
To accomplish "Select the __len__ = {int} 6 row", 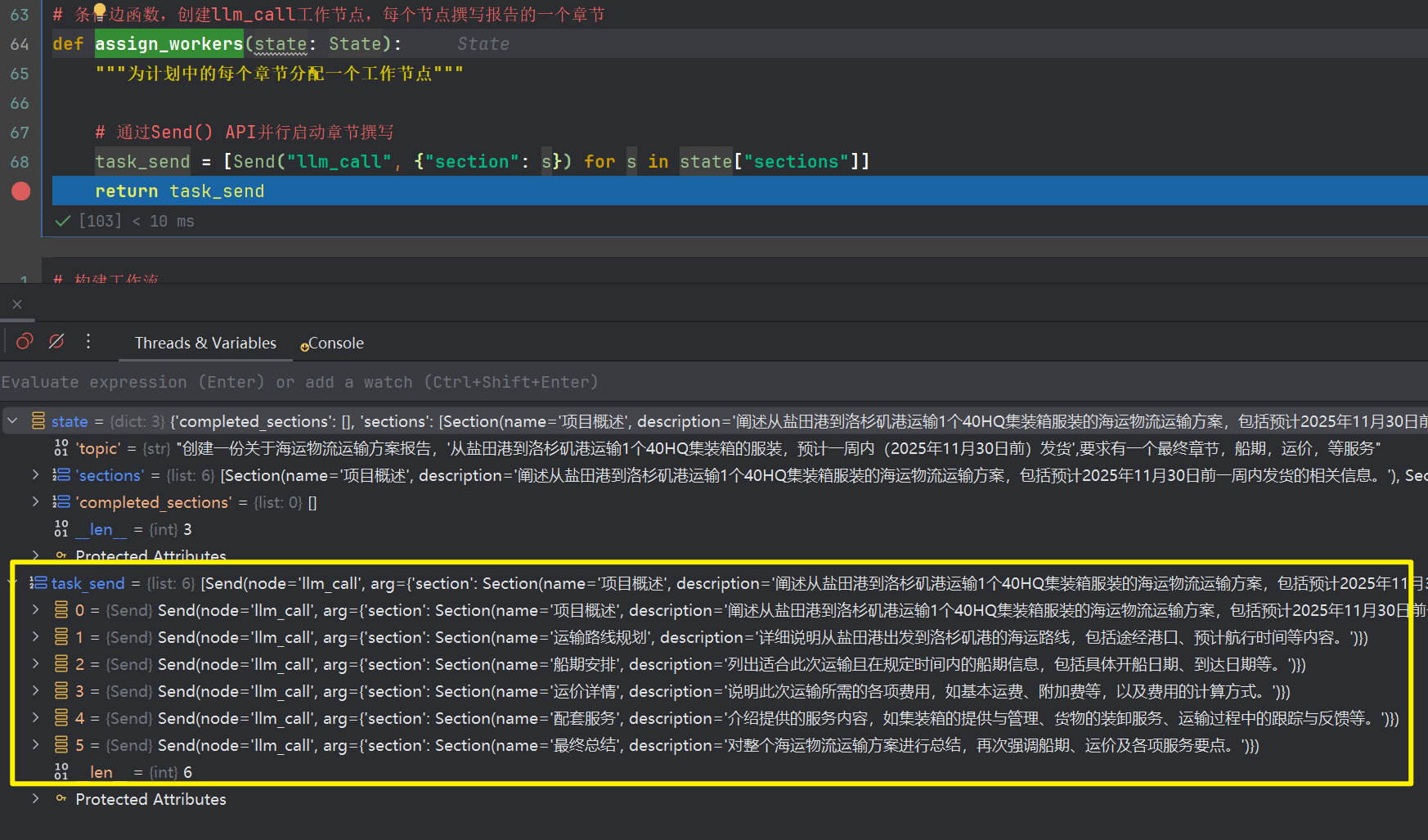I will click(714, 772).
